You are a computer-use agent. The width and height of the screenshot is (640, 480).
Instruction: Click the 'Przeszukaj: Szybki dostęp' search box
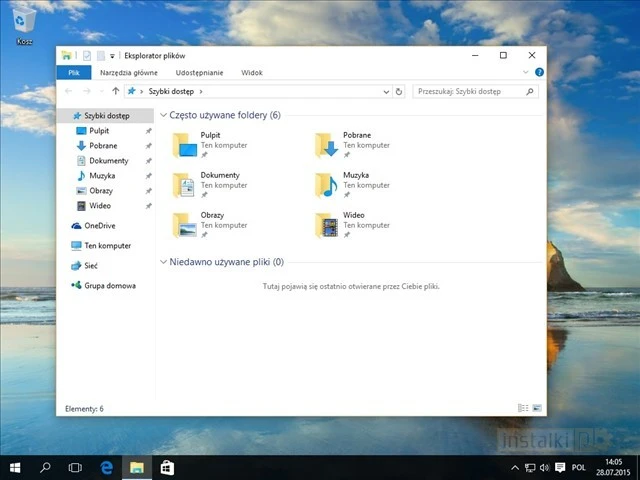click(x=470, y=91)
